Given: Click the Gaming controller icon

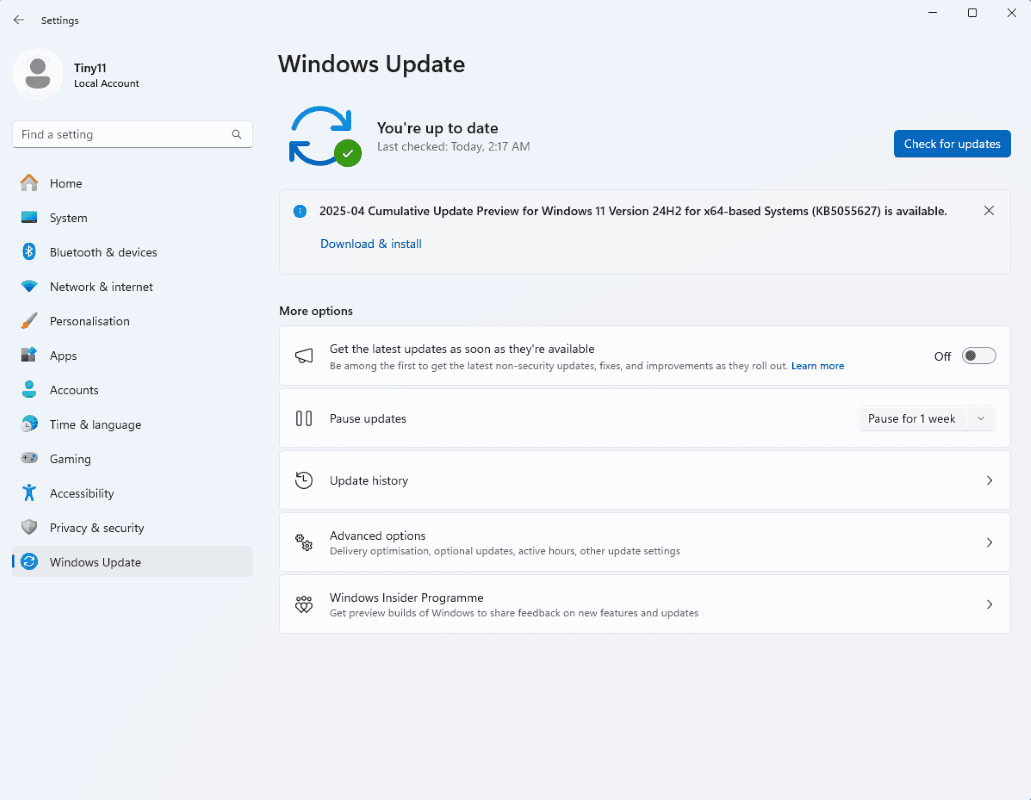Looking at the screenshot, I should pos(29,458).
